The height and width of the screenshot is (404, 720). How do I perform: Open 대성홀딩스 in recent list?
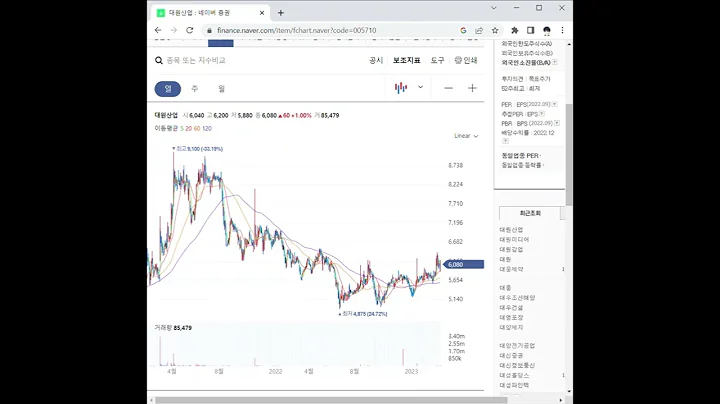coord(514,376)
